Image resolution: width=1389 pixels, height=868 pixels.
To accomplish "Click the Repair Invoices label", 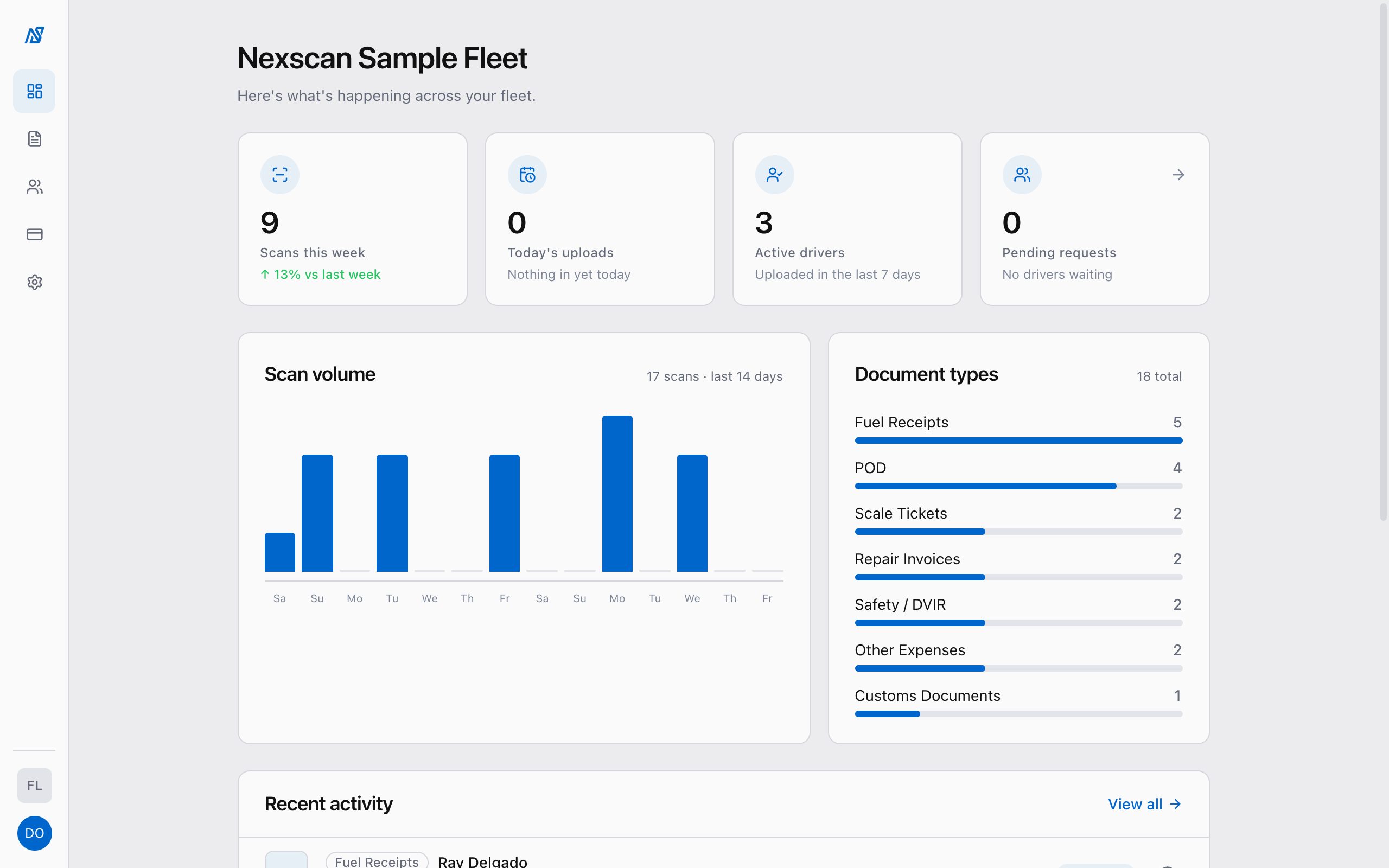I will click(x=907, y=559).
